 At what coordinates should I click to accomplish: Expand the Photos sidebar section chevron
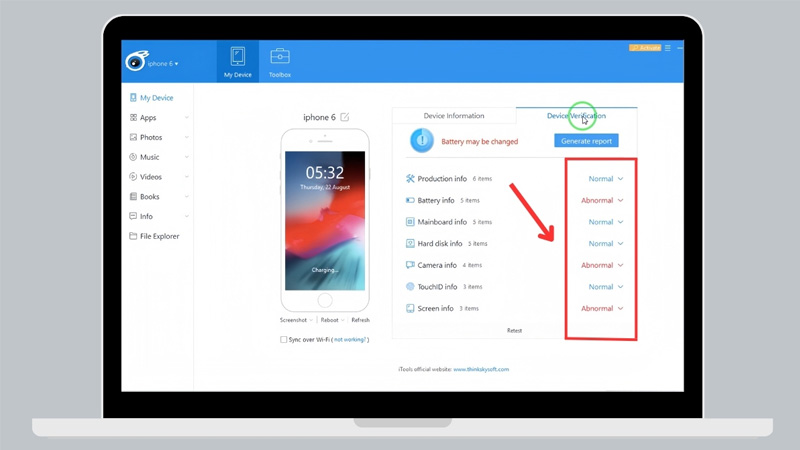(x=187, y=137)
